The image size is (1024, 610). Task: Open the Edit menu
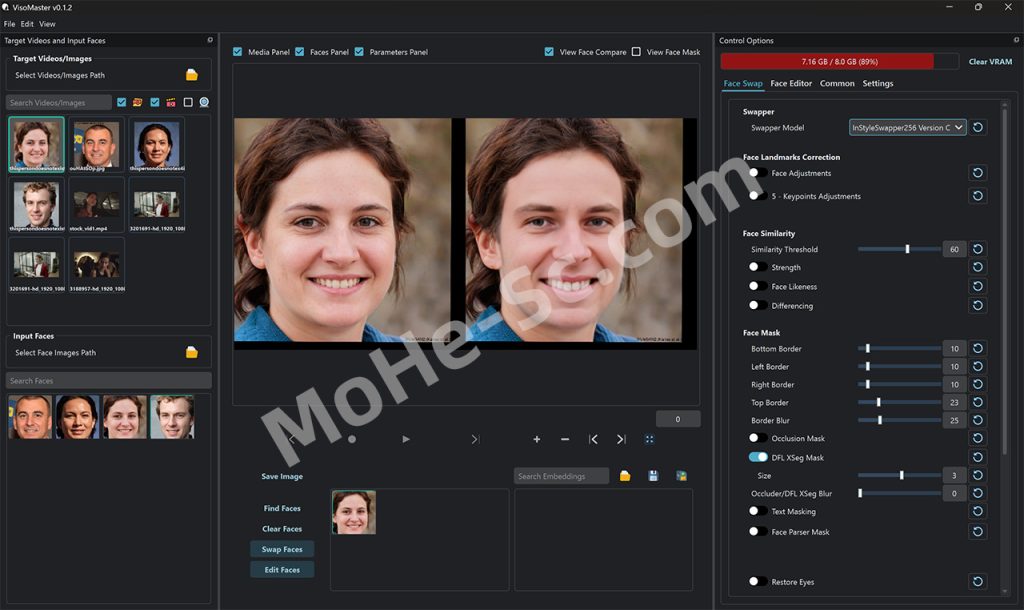(27, 23)
